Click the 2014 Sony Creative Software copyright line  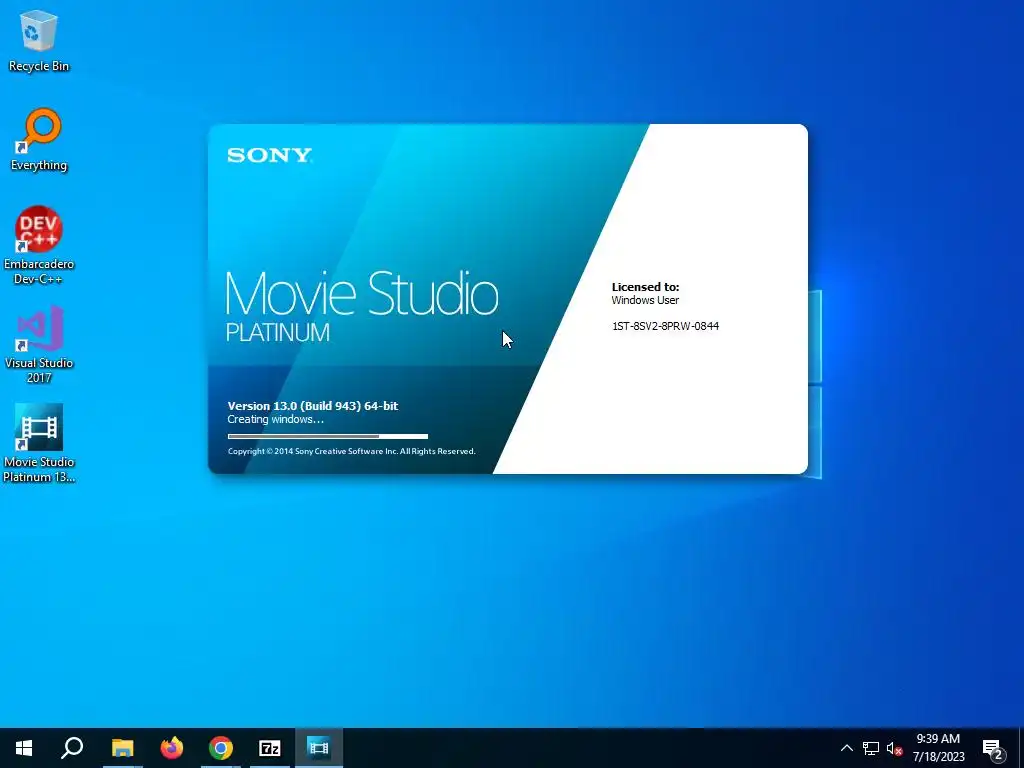tap(351, 451)
